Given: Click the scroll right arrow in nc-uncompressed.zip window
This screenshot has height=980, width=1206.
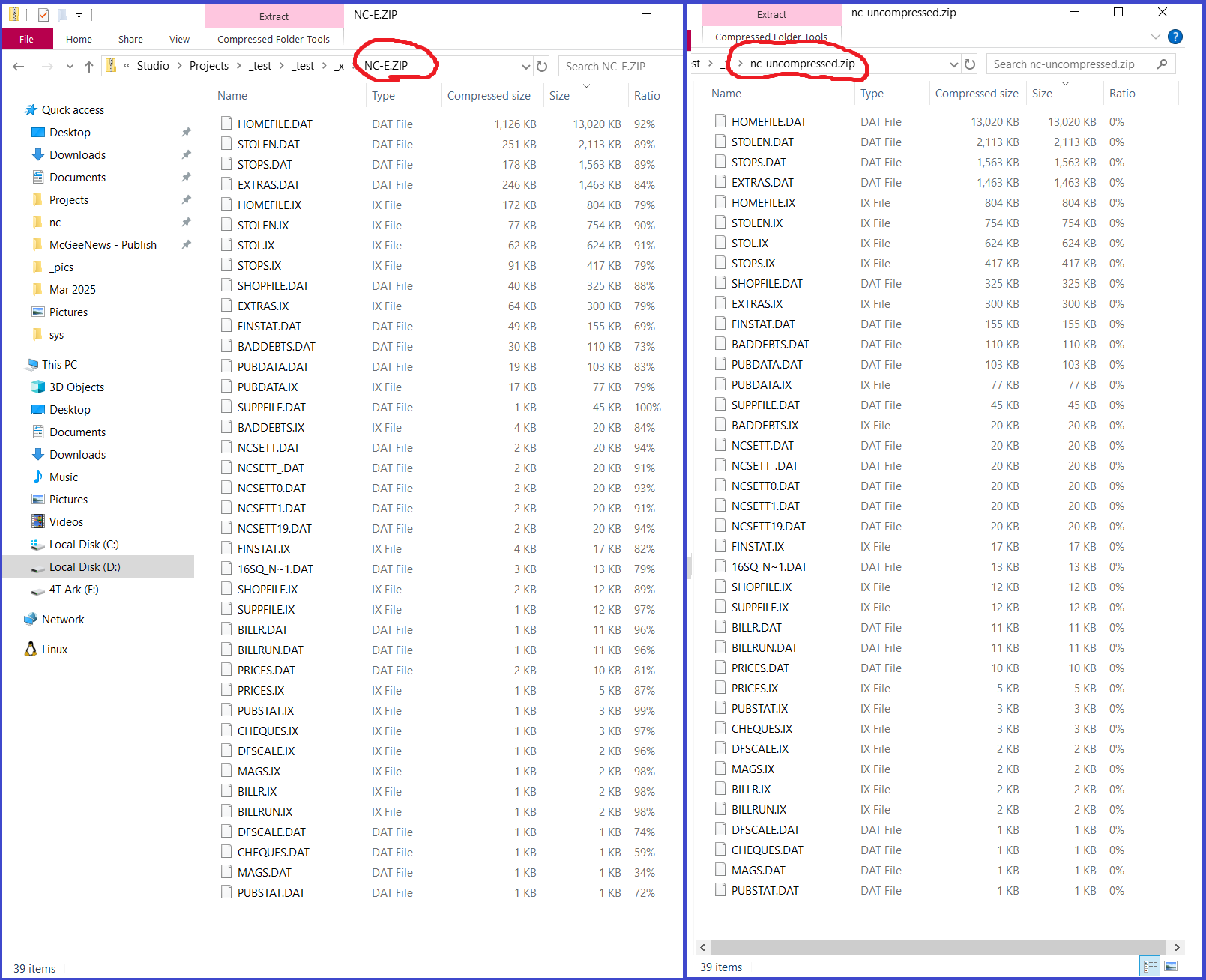Looking at the screenshot, I should point(1176,947).
